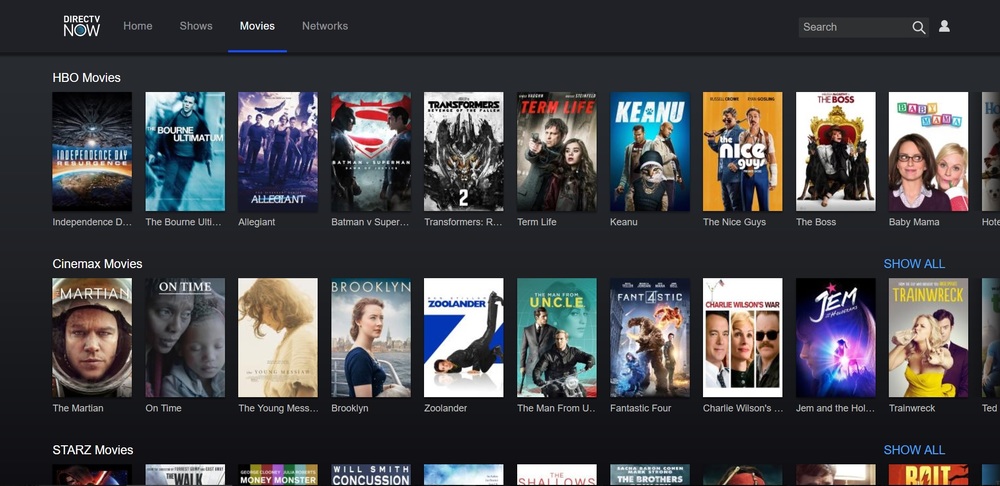Click 'Charlie Wilson's …' title text
1000x486 pixels.
743,408
